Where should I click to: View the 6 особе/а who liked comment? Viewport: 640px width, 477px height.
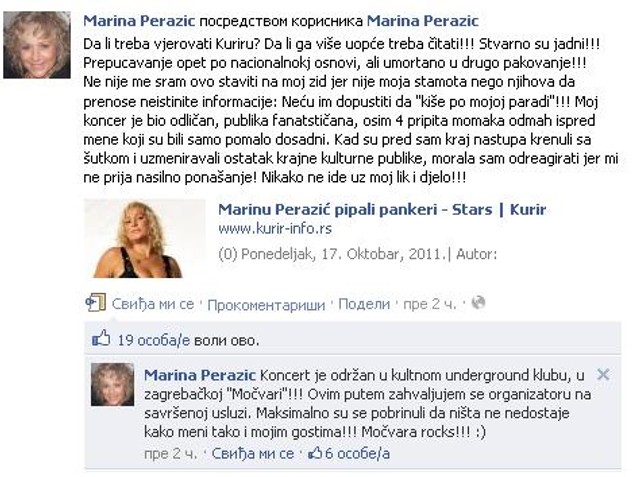pyautogui.click(x=357, y=453)
